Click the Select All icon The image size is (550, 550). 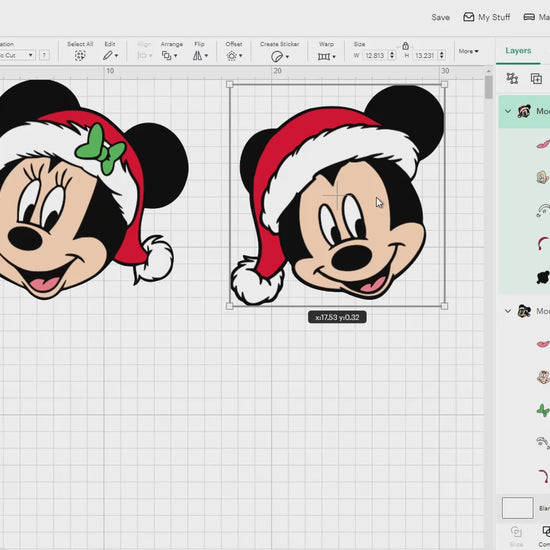[x=80, y=56]
